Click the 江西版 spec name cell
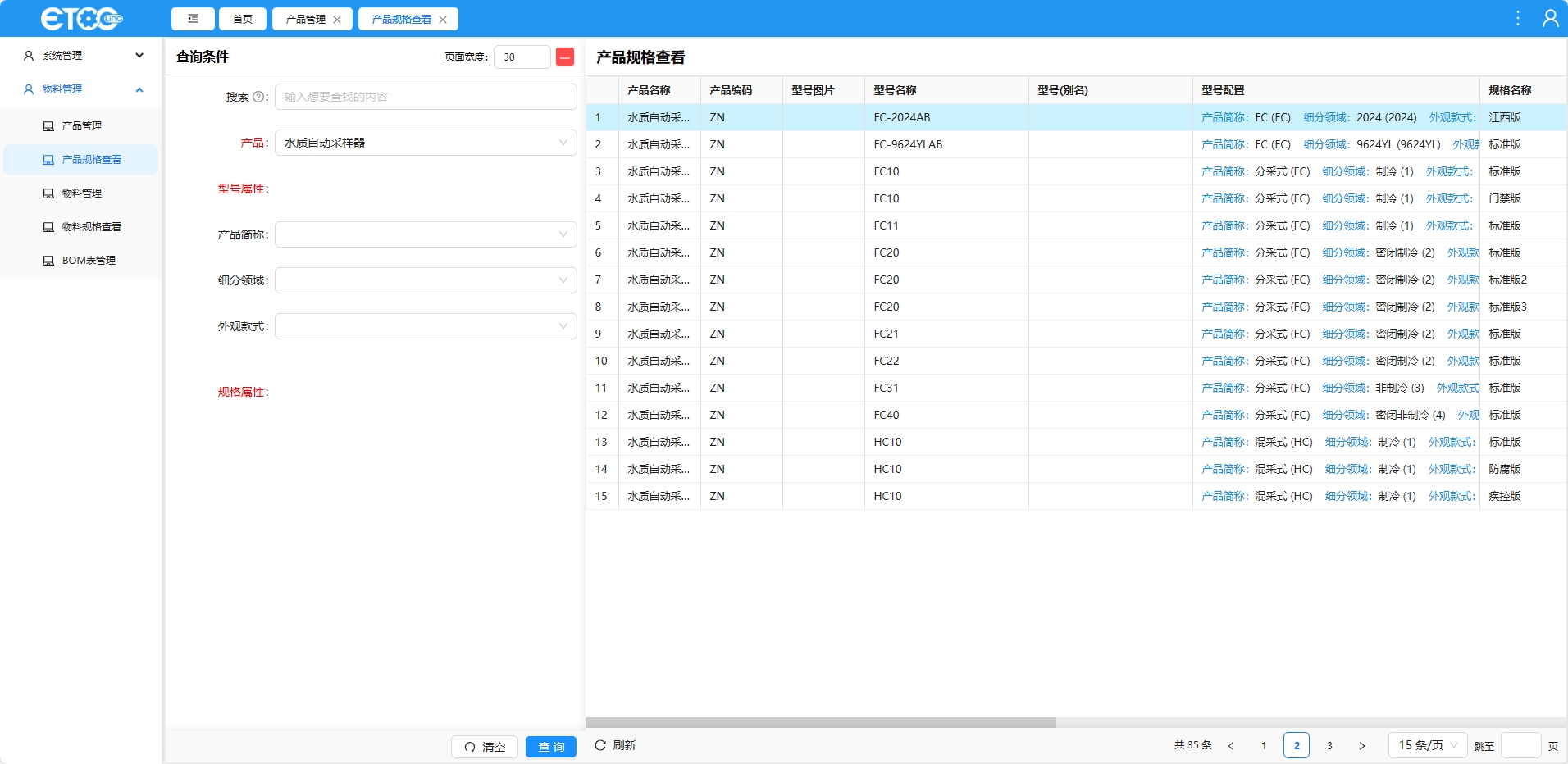 [1524, 117]
